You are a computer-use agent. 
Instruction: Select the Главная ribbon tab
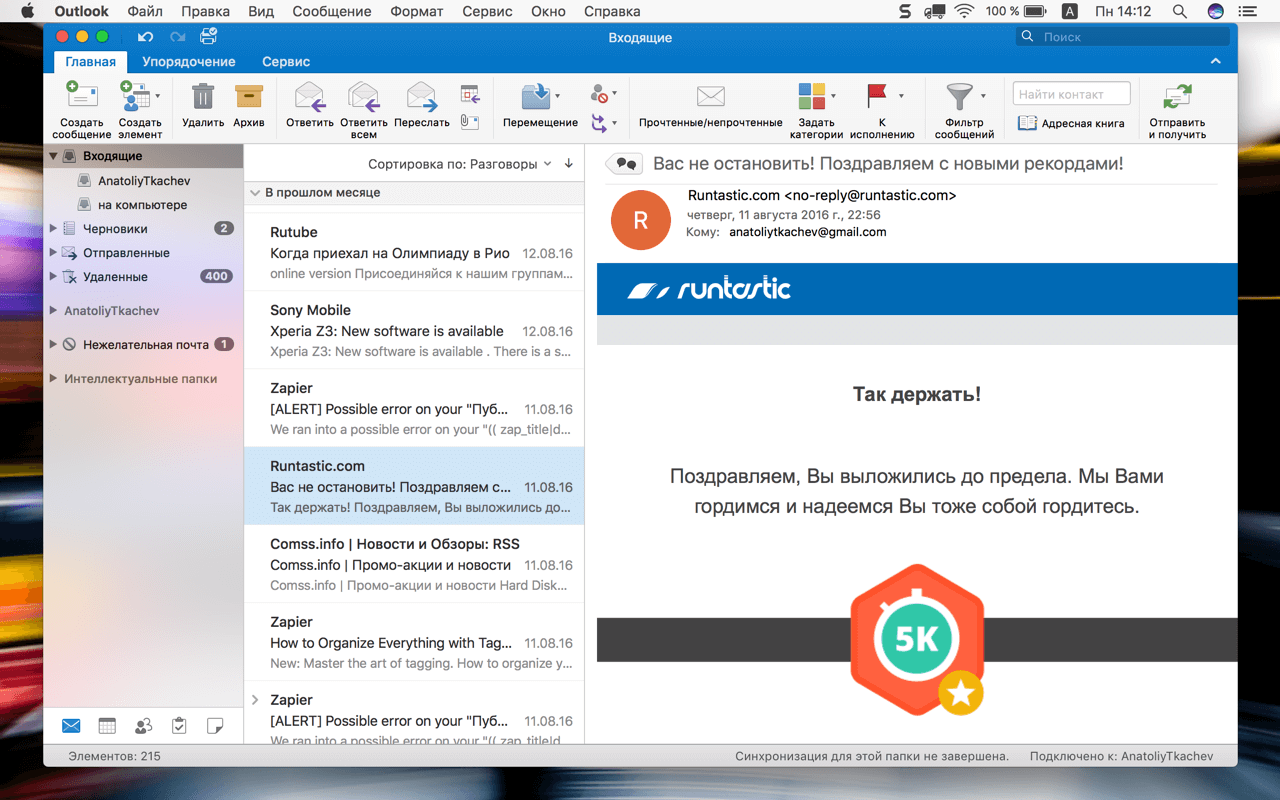[x=90, y=62]
